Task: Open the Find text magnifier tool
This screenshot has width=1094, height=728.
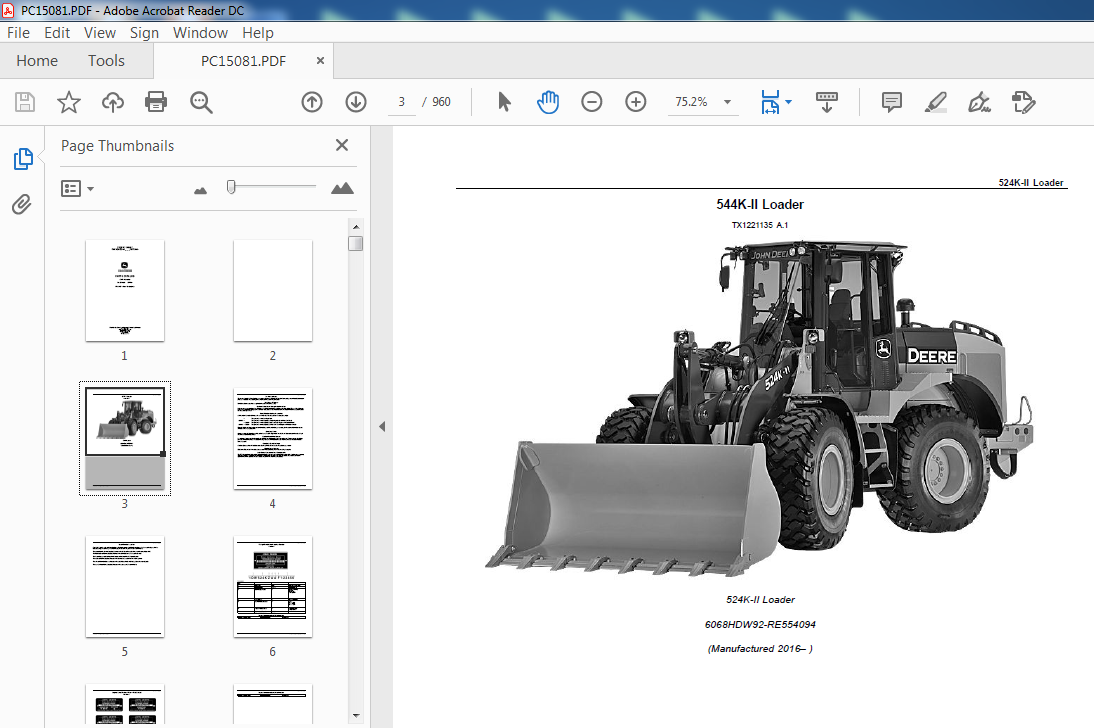Action: point(201,102)
